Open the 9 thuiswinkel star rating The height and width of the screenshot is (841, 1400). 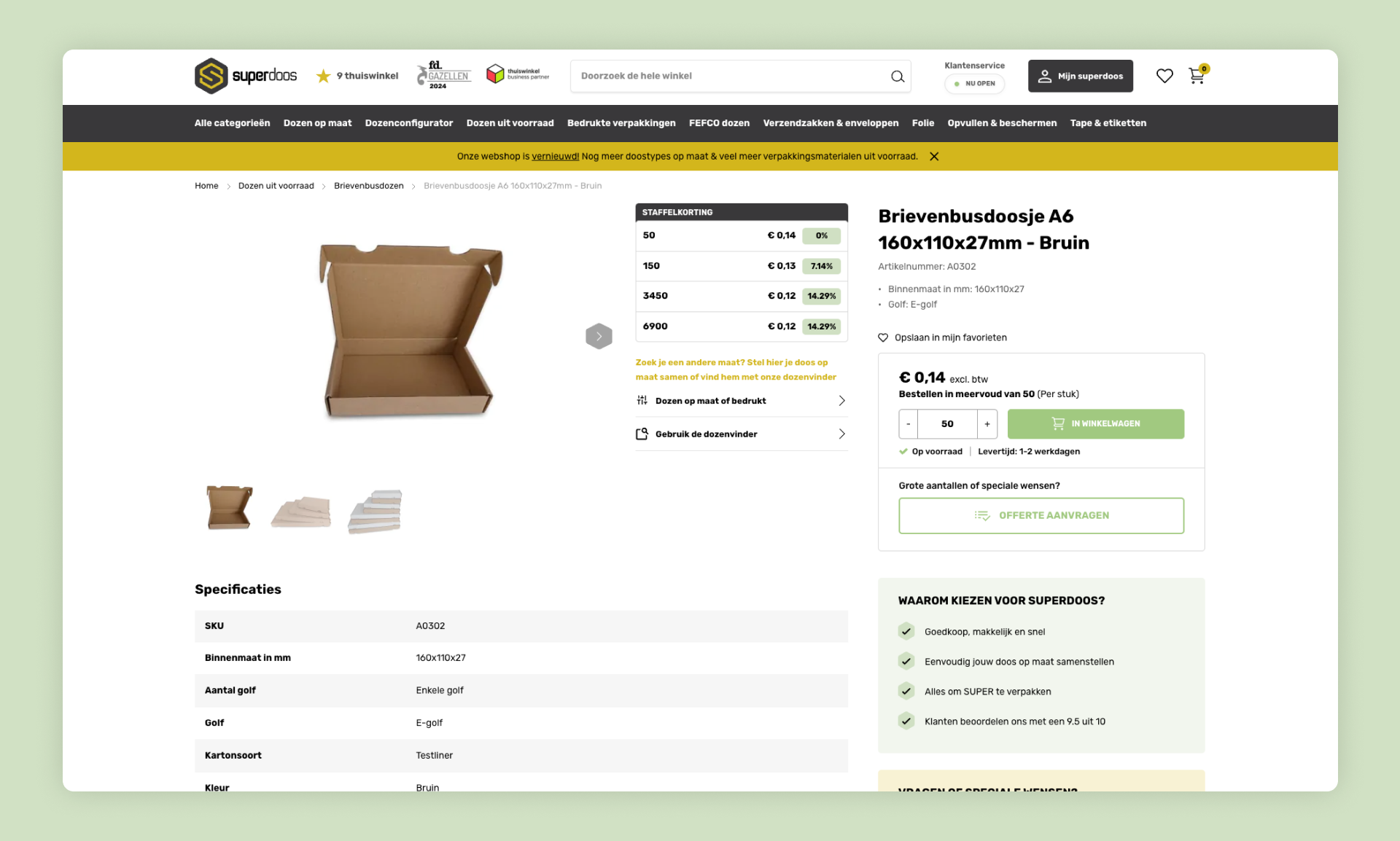(357, 76)
